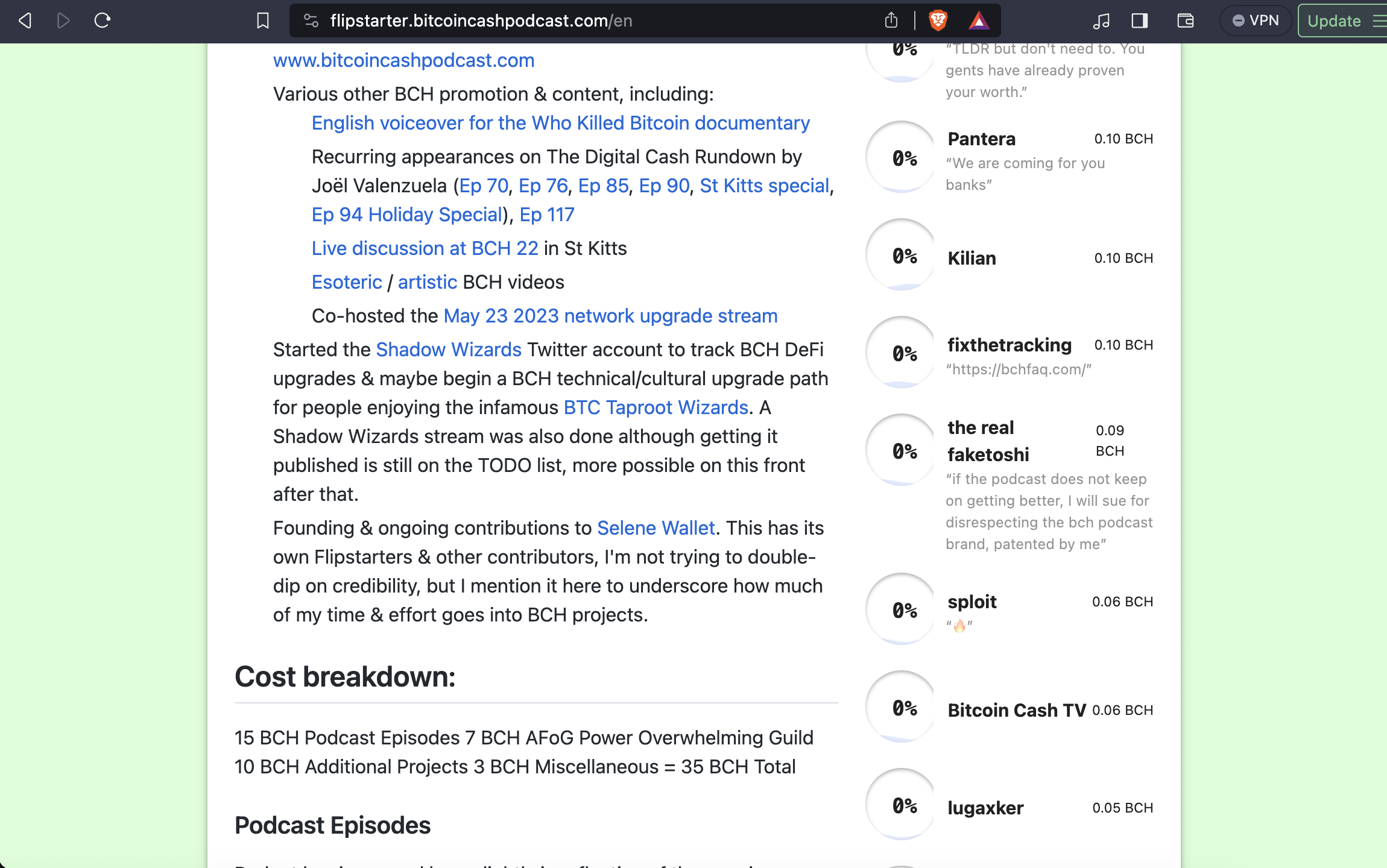Click the Brave Rewards triangle icon
Image resolution: width=1387 pixels, height=868 pixels.
pos(978,21)
